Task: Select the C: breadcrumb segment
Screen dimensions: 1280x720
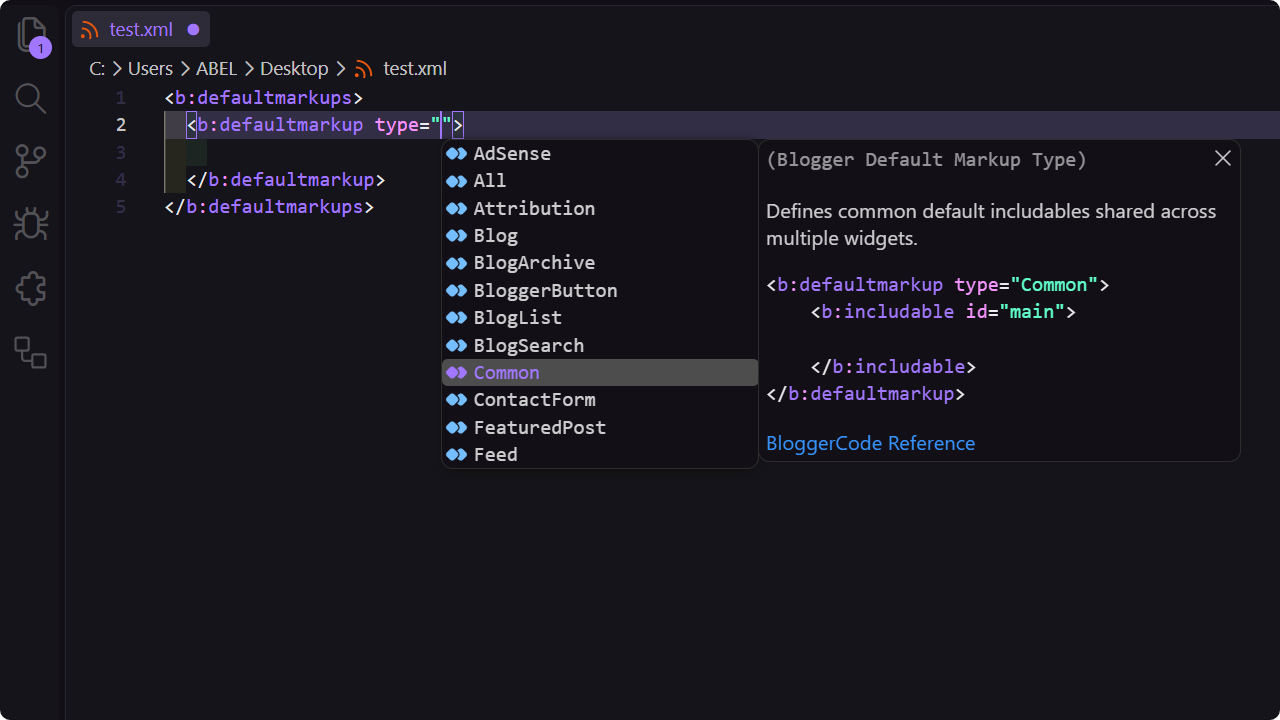Action: click(x=97, y=69)
